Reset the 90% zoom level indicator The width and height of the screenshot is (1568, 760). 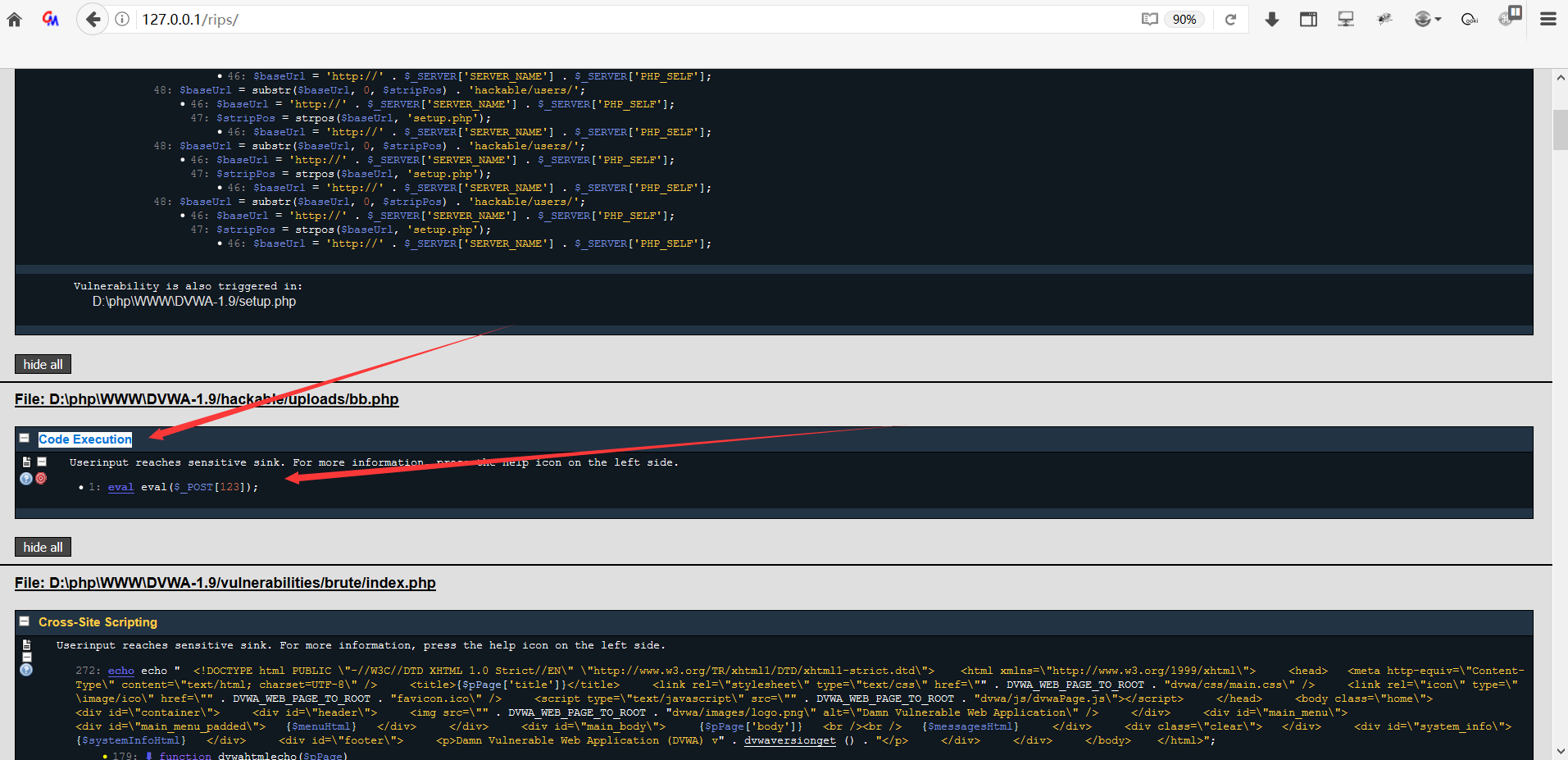point(1184,19)
